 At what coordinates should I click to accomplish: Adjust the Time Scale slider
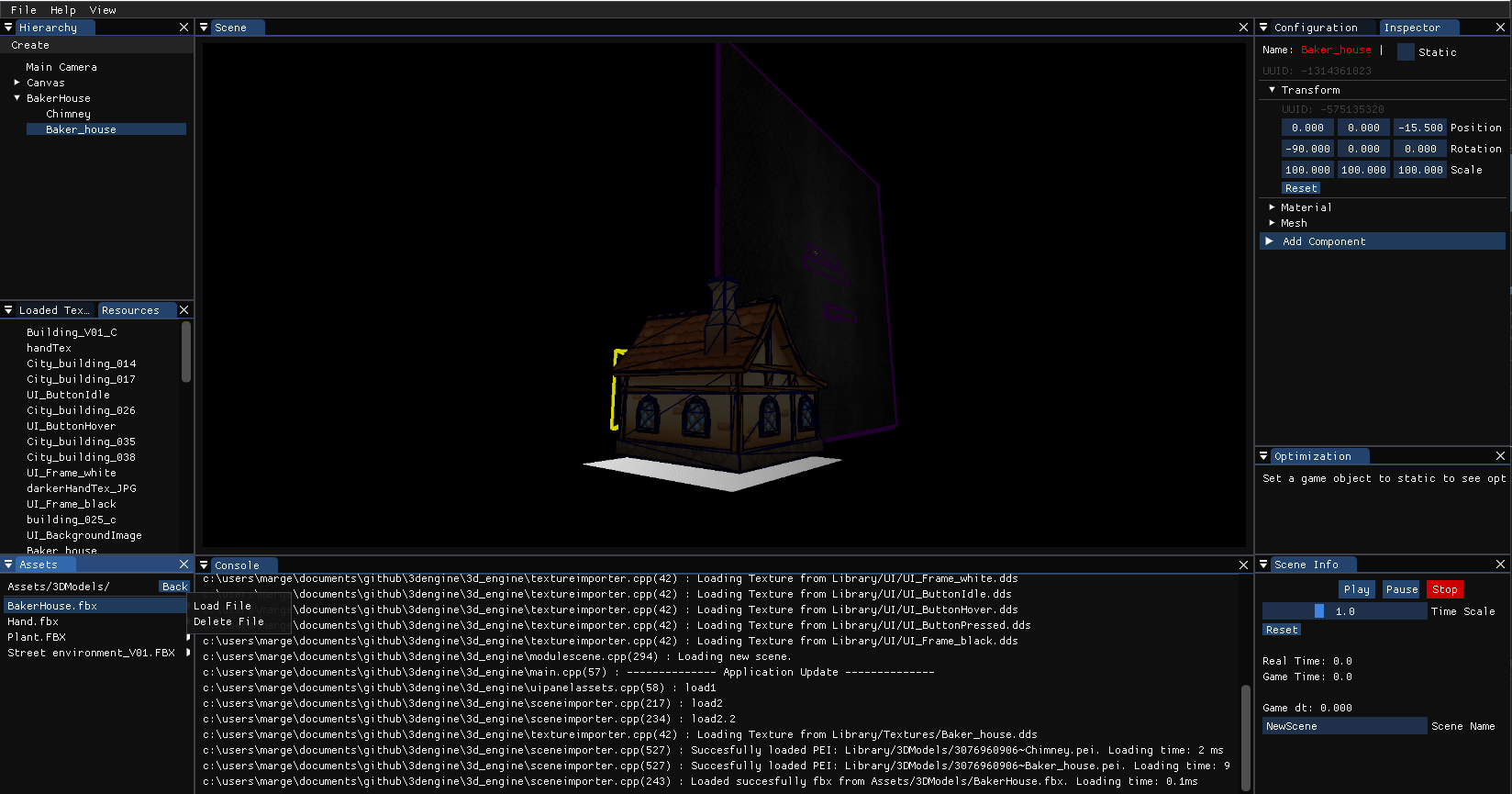(x=1345, y=611)
